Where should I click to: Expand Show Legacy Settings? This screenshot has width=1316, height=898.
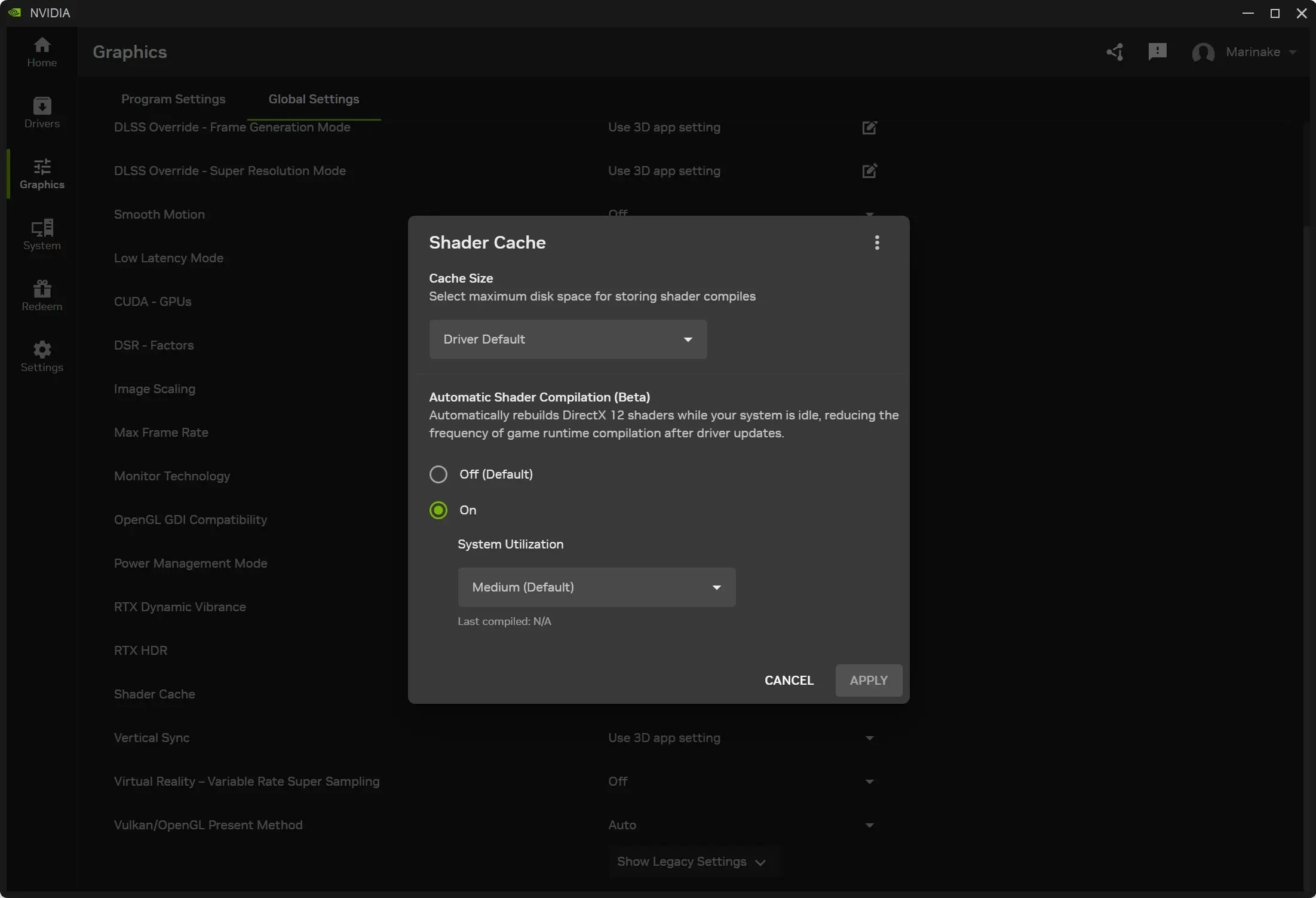(x=691, y=862)
